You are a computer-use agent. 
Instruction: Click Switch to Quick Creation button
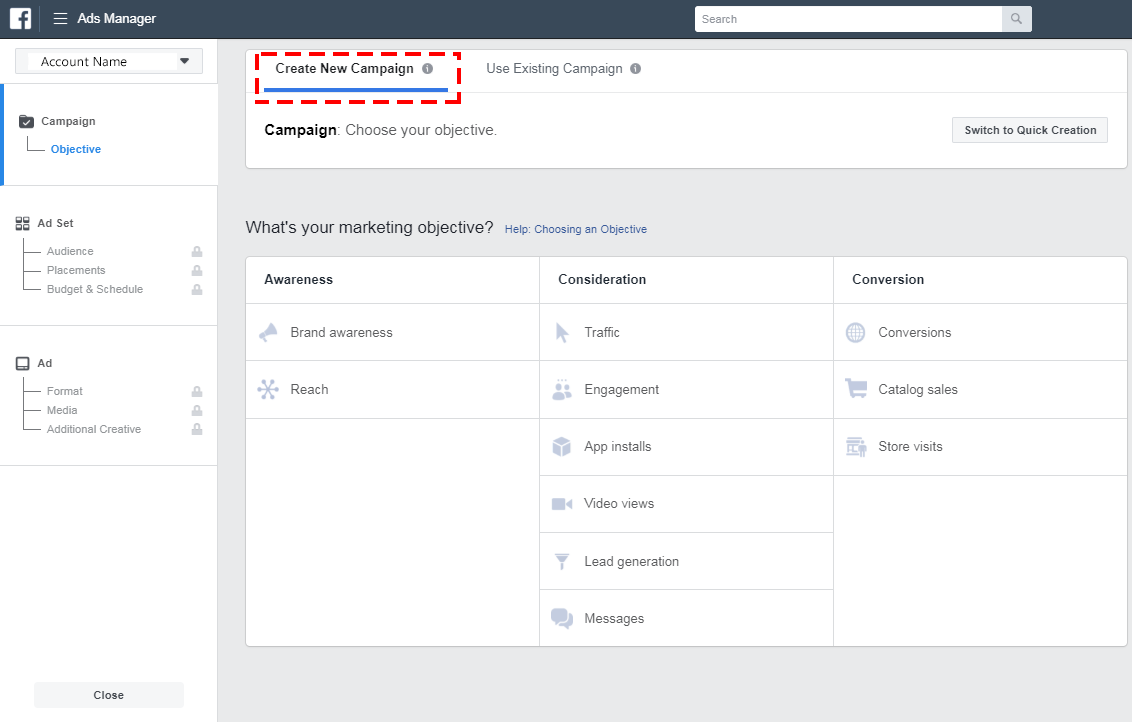click(1029, 130)
